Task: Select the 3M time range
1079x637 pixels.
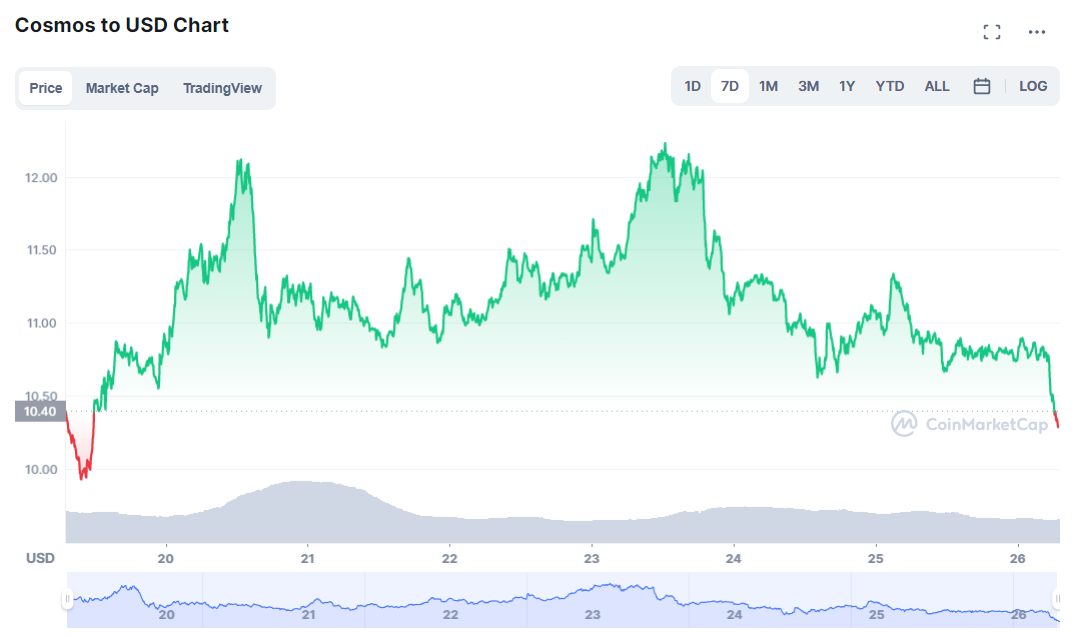Action: pyautogui.click(x=809, y=86)
